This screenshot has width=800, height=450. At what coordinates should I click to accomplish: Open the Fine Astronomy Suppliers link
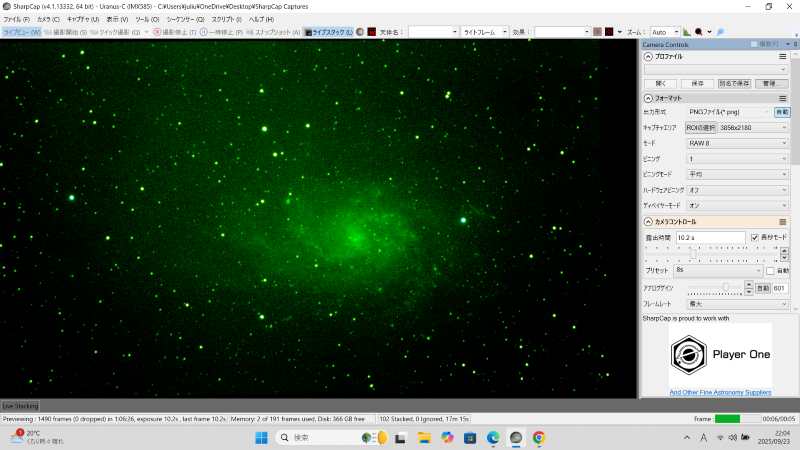[x=720, y=393]
